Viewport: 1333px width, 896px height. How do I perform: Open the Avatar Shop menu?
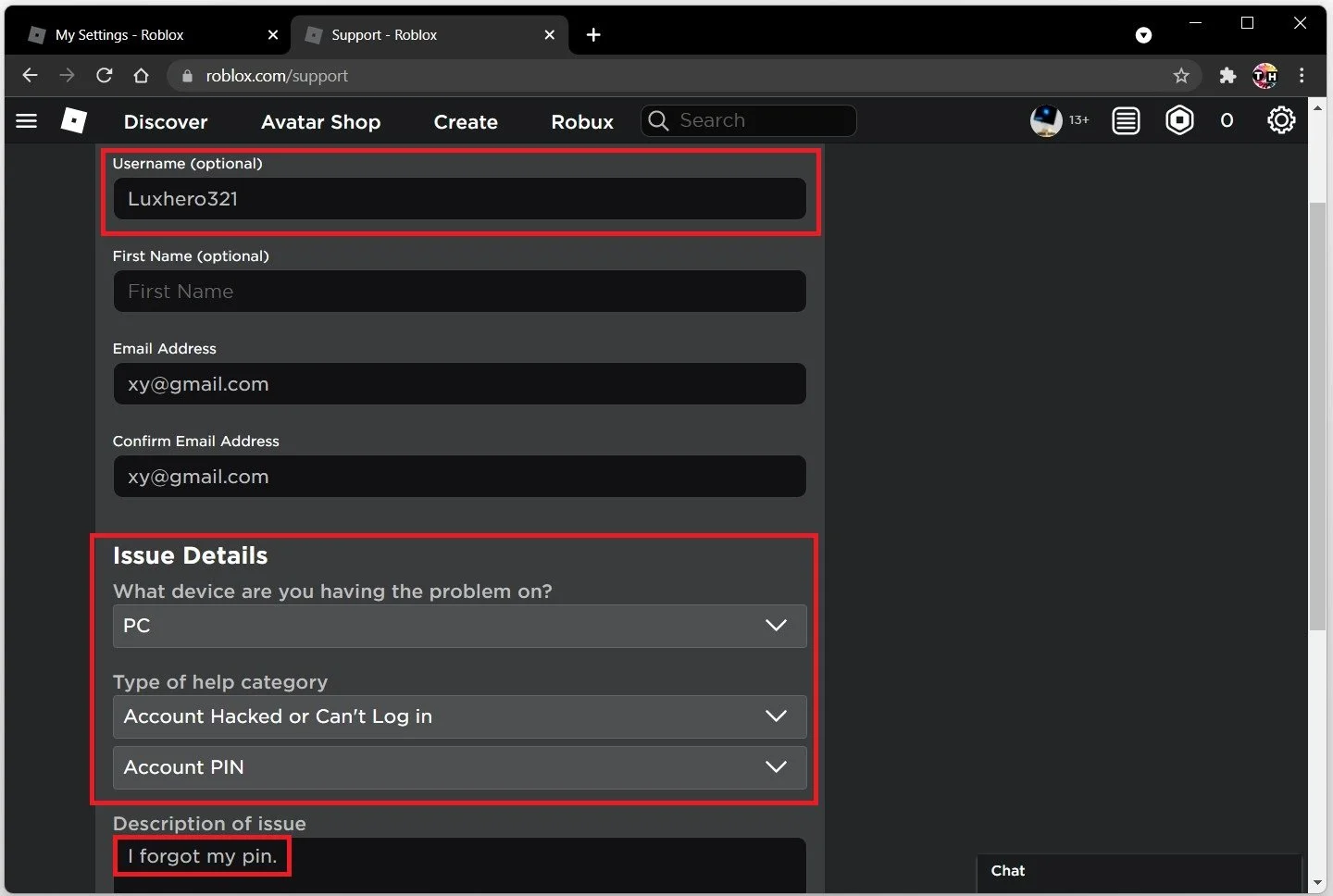(x=321, y=121)
